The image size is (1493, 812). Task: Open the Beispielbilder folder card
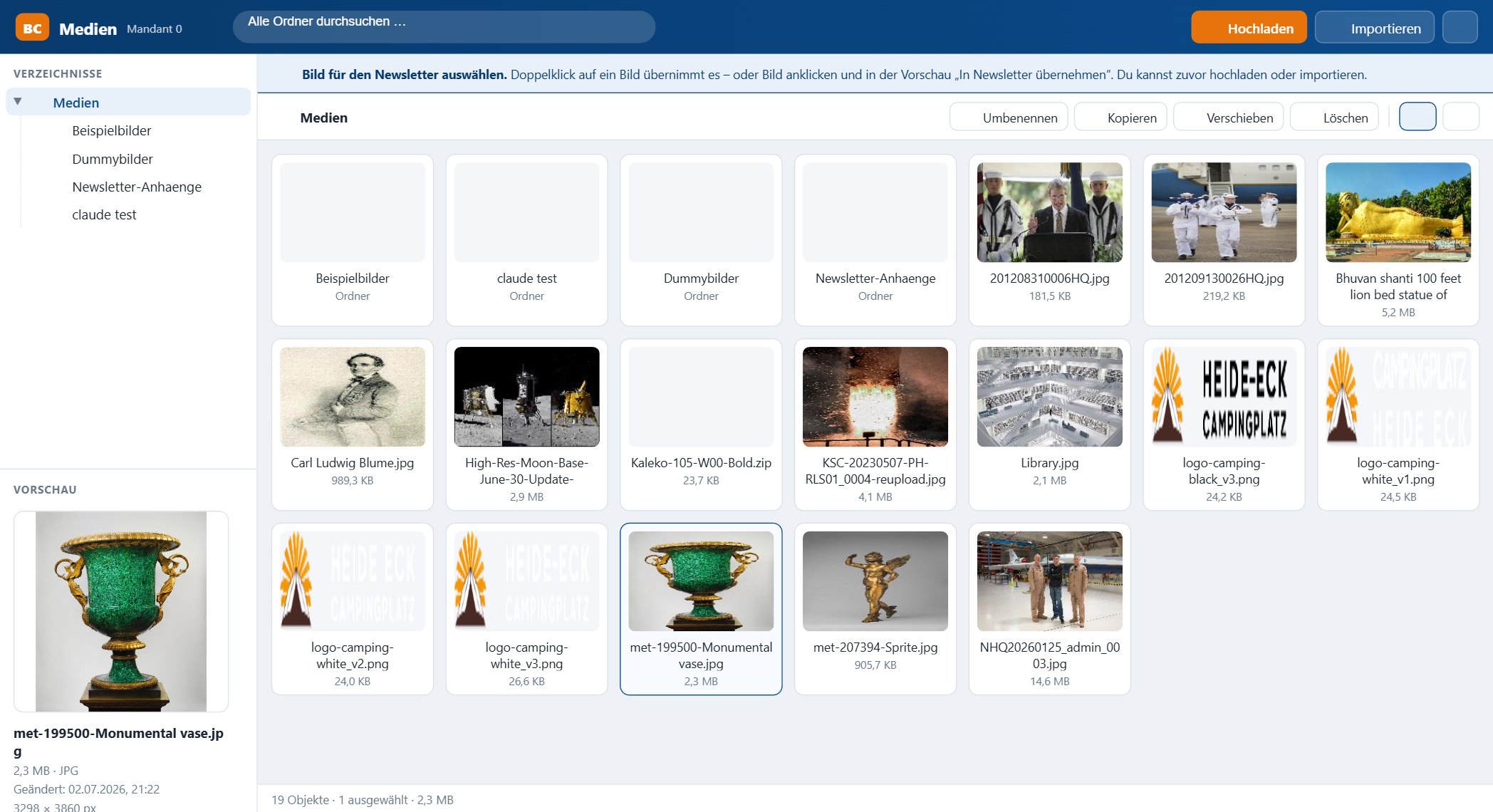[352, 240]
